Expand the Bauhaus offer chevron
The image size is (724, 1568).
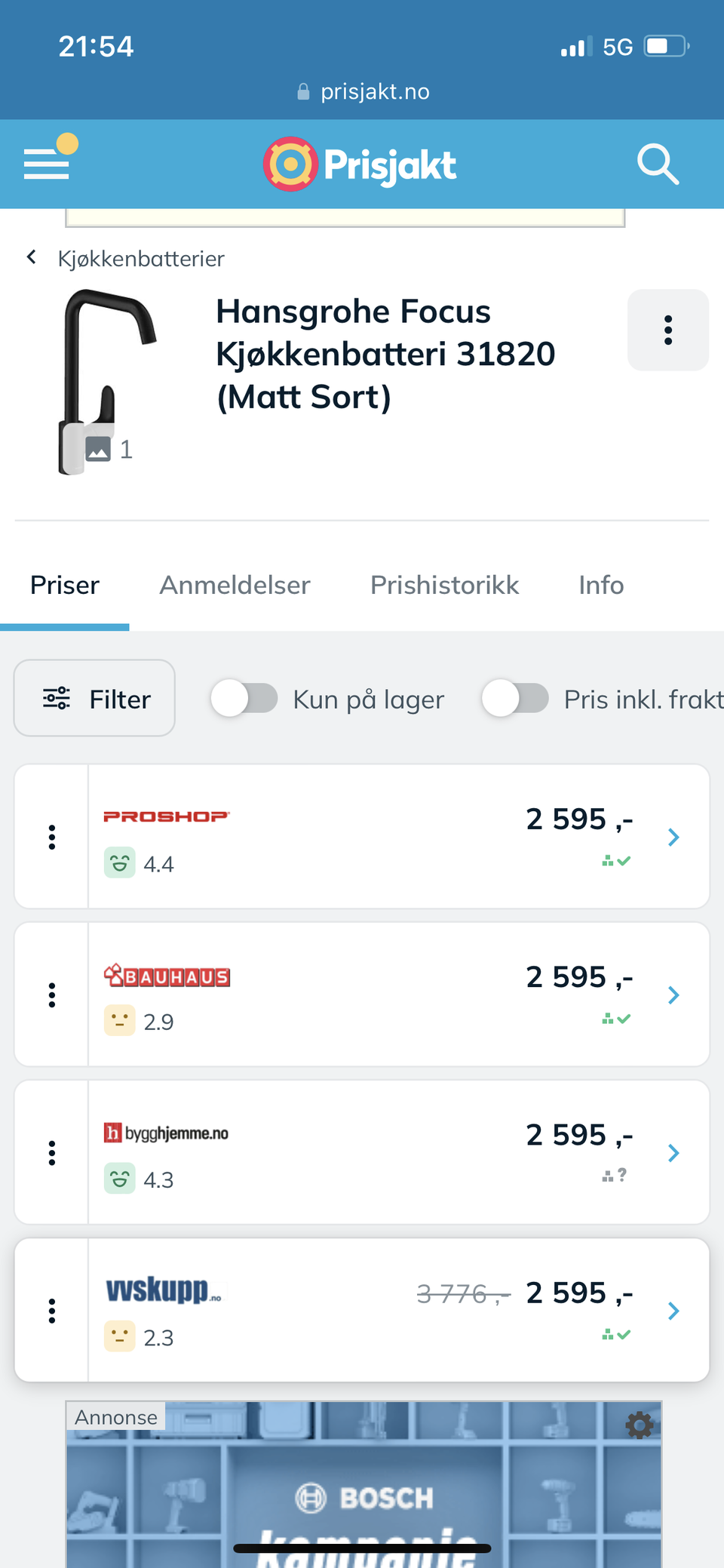coord(673,995)
